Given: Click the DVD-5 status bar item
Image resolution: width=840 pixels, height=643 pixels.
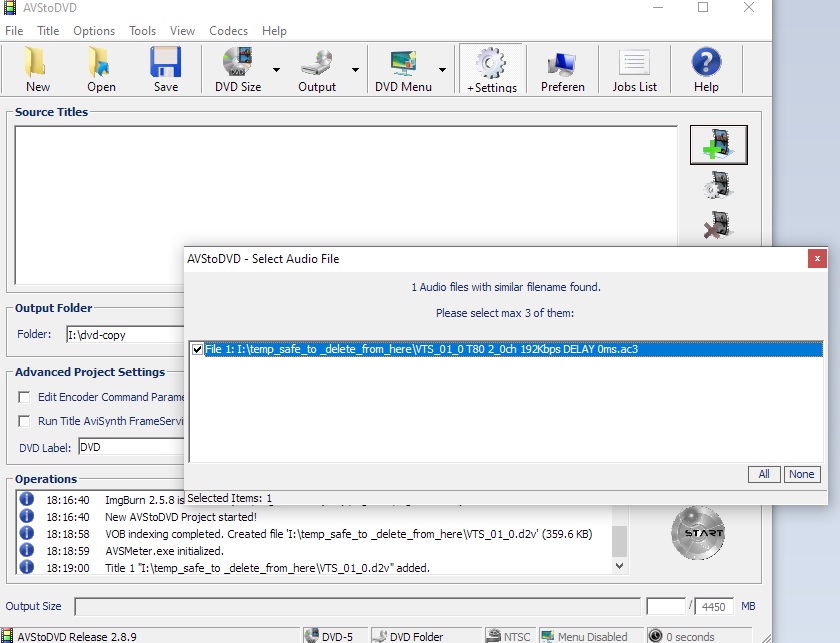Looking at the screenshot, I should pos(335,636).
